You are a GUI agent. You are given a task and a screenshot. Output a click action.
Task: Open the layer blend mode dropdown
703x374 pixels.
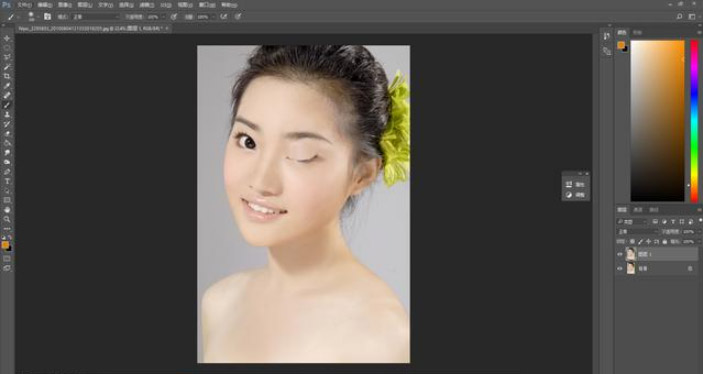(x=638, y=232)
